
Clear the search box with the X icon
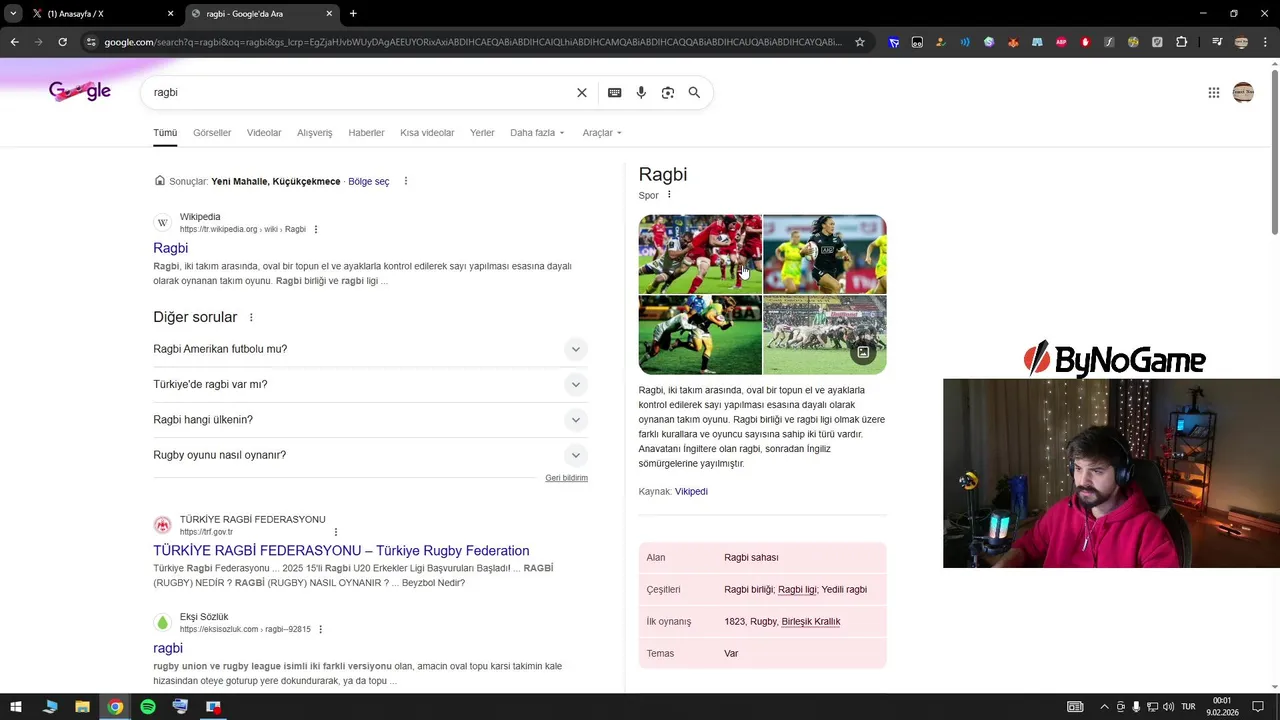point(581,92)
